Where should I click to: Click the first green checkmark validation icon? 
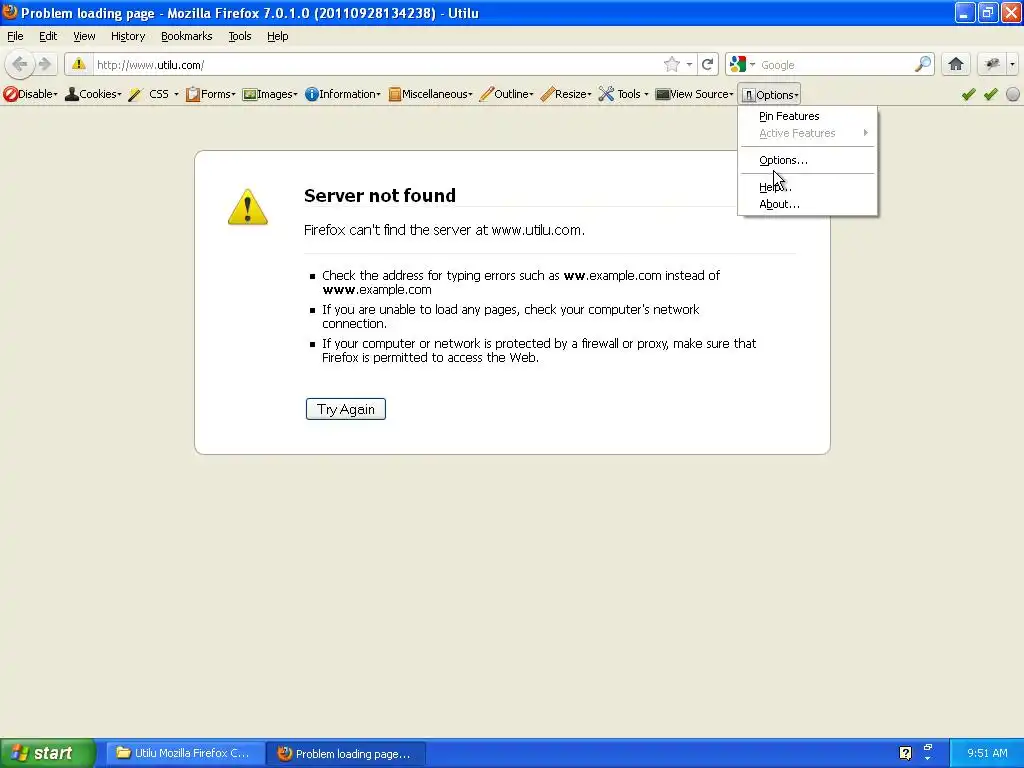968,95
